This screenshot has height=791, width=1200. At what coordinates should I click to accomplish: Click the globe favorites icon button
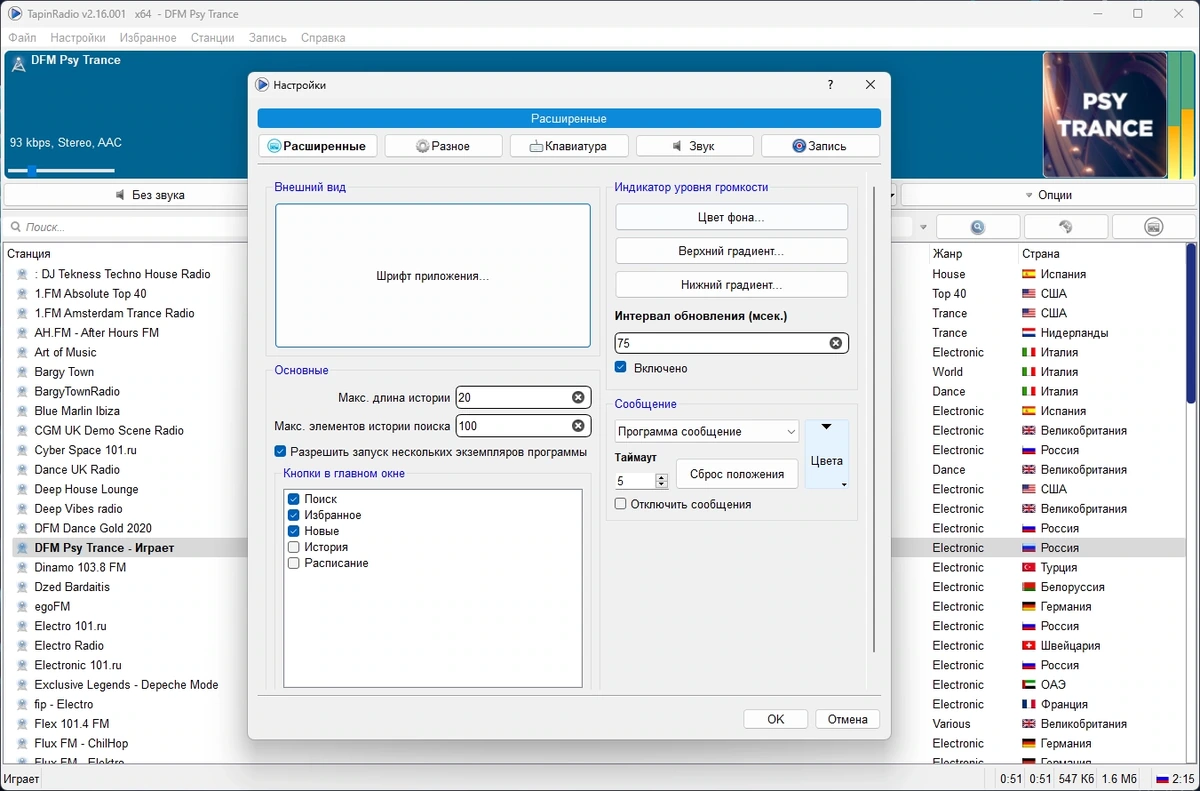pyautogui.click(x=1065, y=227)
